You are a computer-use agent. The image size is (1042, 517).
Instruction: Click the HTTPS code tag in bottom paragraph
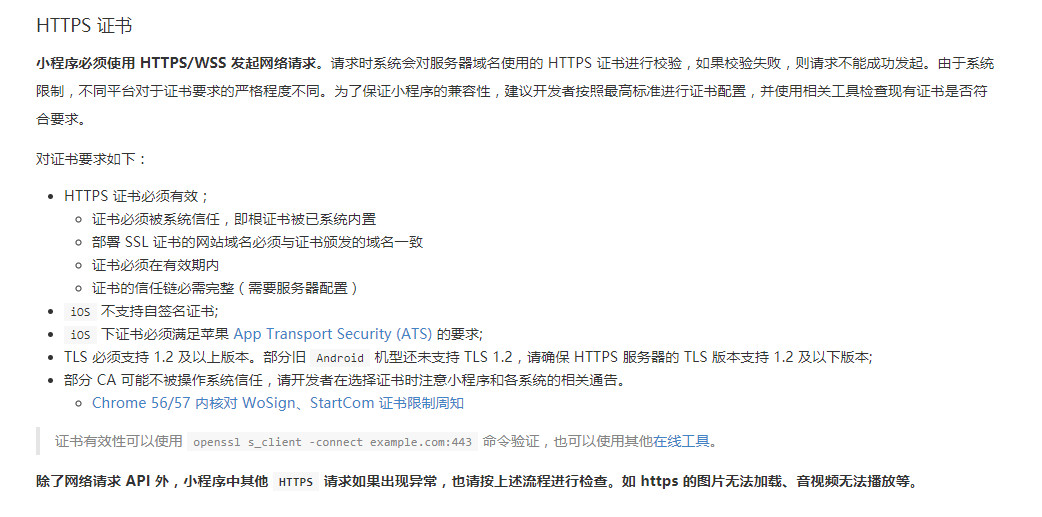(x=296, y=482)
